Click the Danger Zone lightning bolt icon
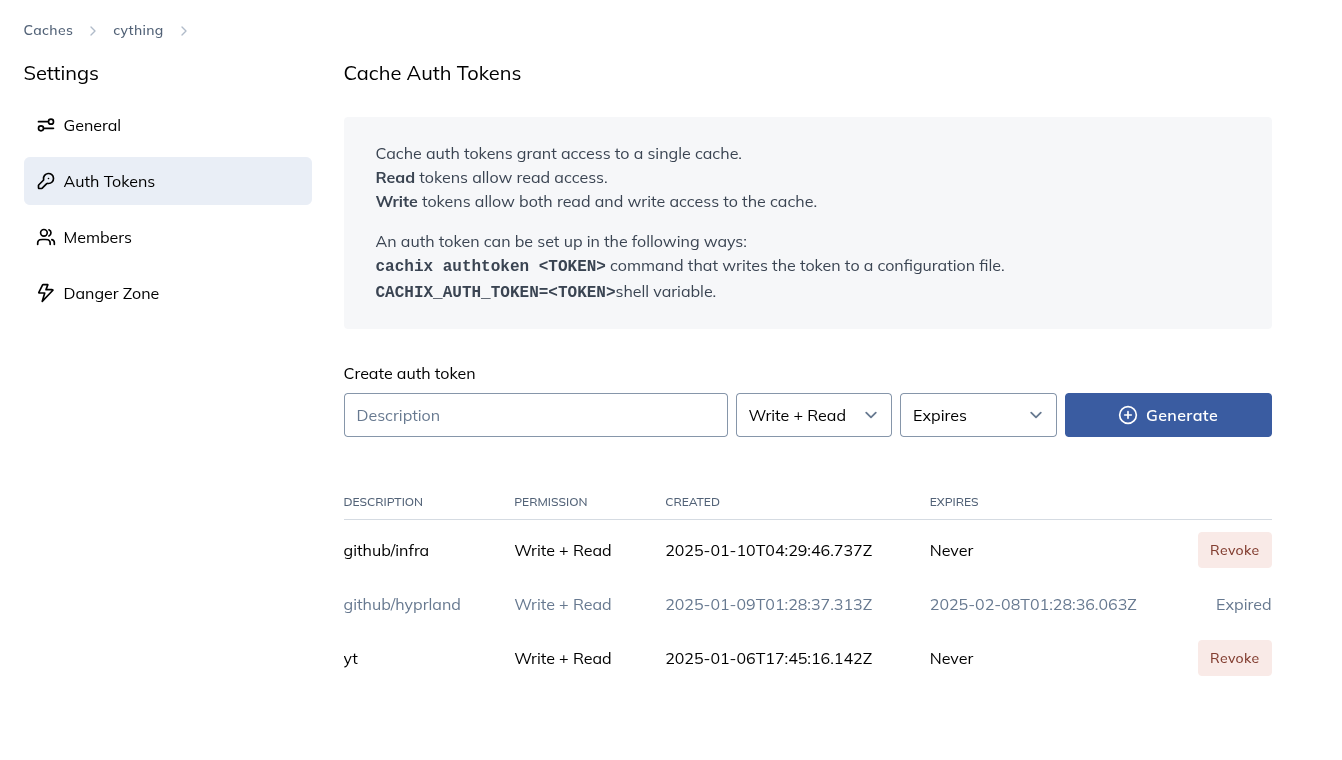The width and height of the screenshot is (1342, 760). tap(46, 293)
